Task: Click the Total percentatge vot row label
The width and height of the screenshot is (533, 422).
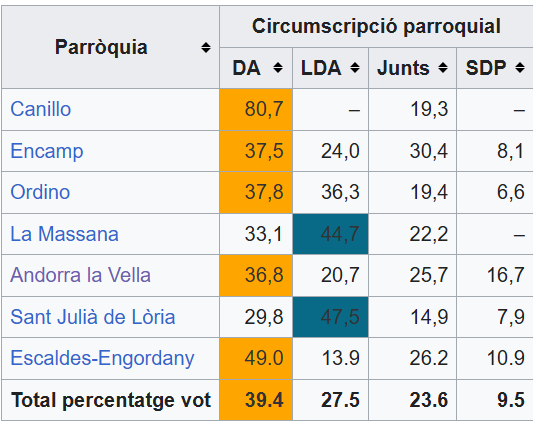Action: coord(111,400)
